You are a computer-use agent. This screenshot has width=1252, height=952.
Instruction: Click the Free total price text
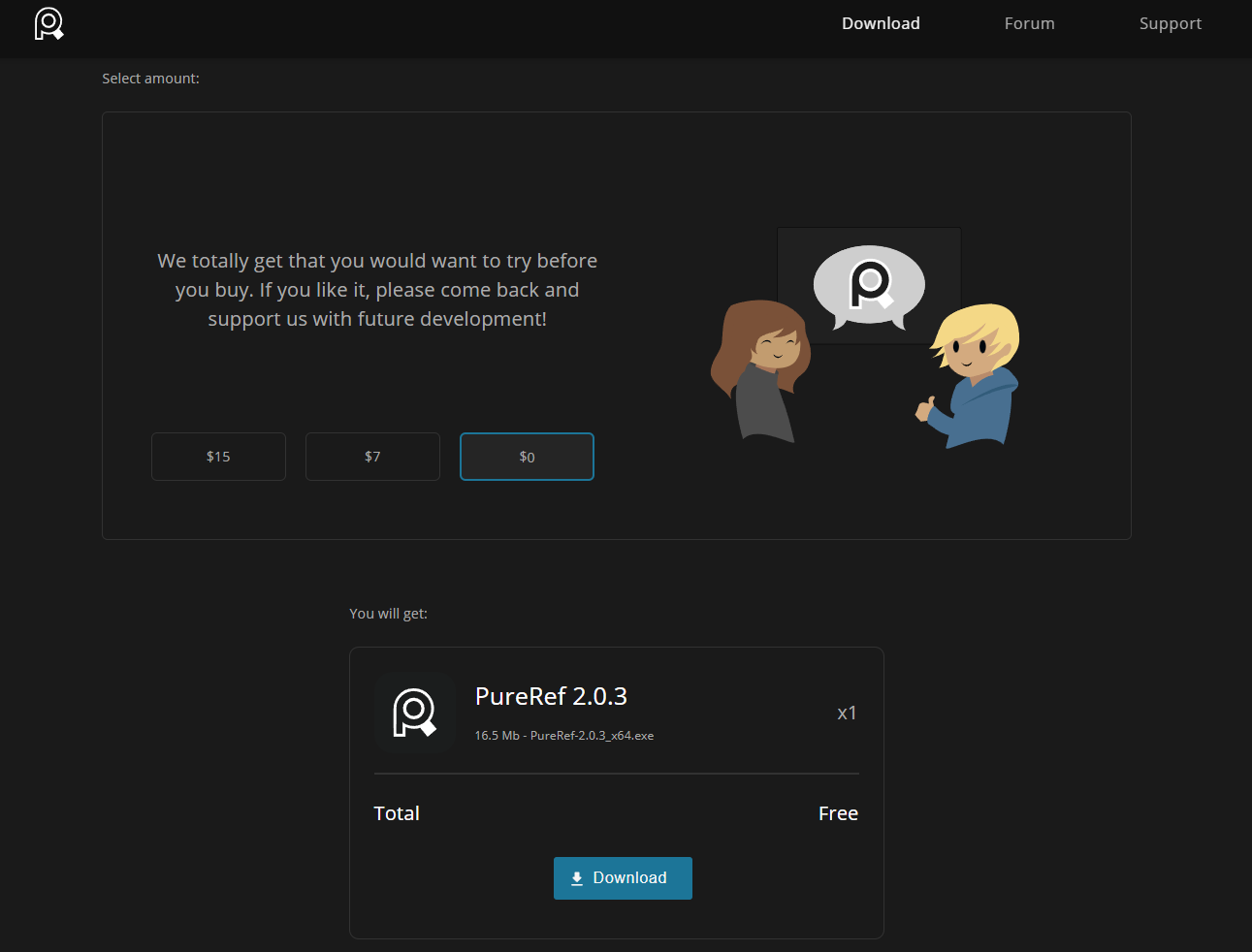838,813
